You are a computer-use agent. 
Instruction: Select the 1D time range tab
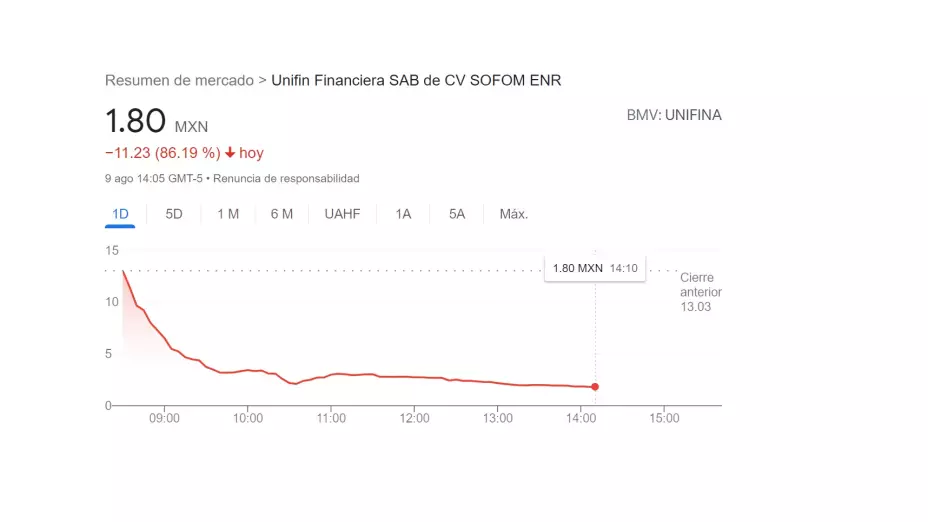point(120,214)
